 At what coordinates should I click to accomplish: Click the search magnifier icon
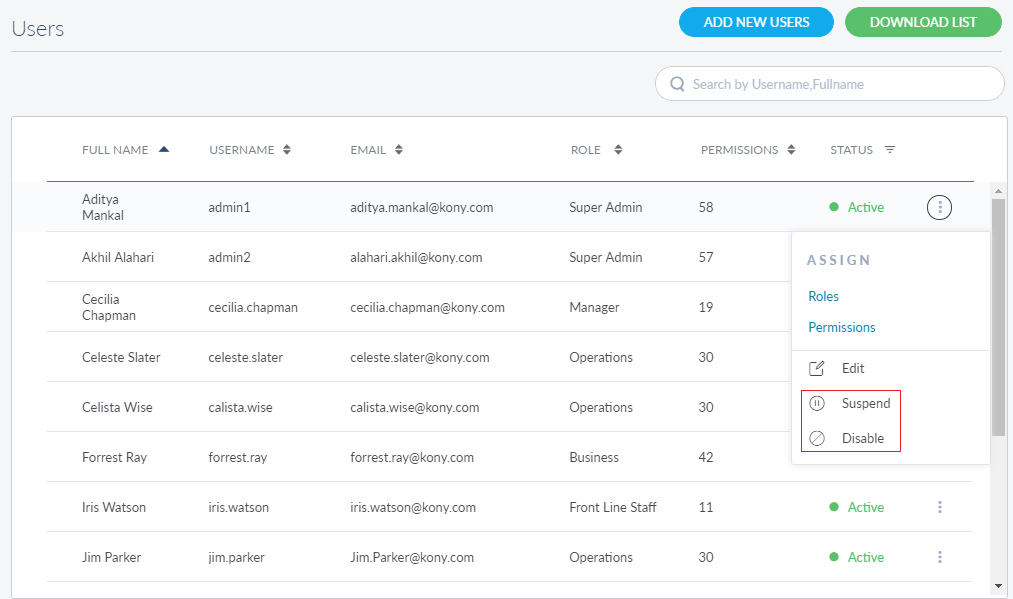pyautogui.click(x=677, y=84)
